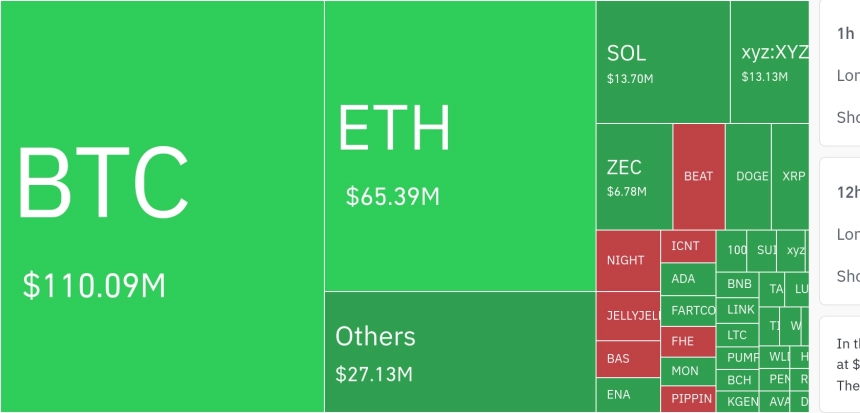Click the FARTCOIN tile
The image size is (860, 413).
[688, 311]
